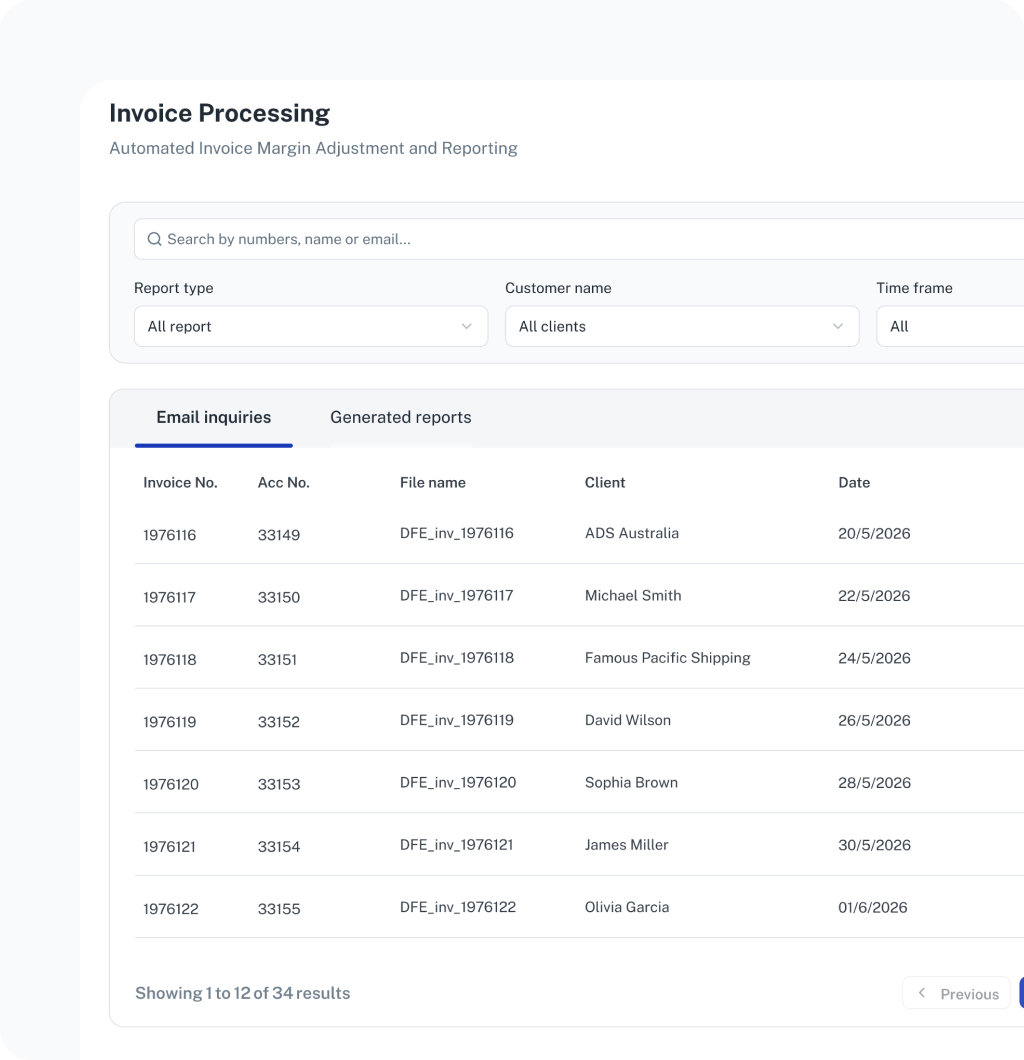The height and width of the screenshot is (1060, 1024).
Task: Click the date 28/5/2026
Action: [875, 782]
